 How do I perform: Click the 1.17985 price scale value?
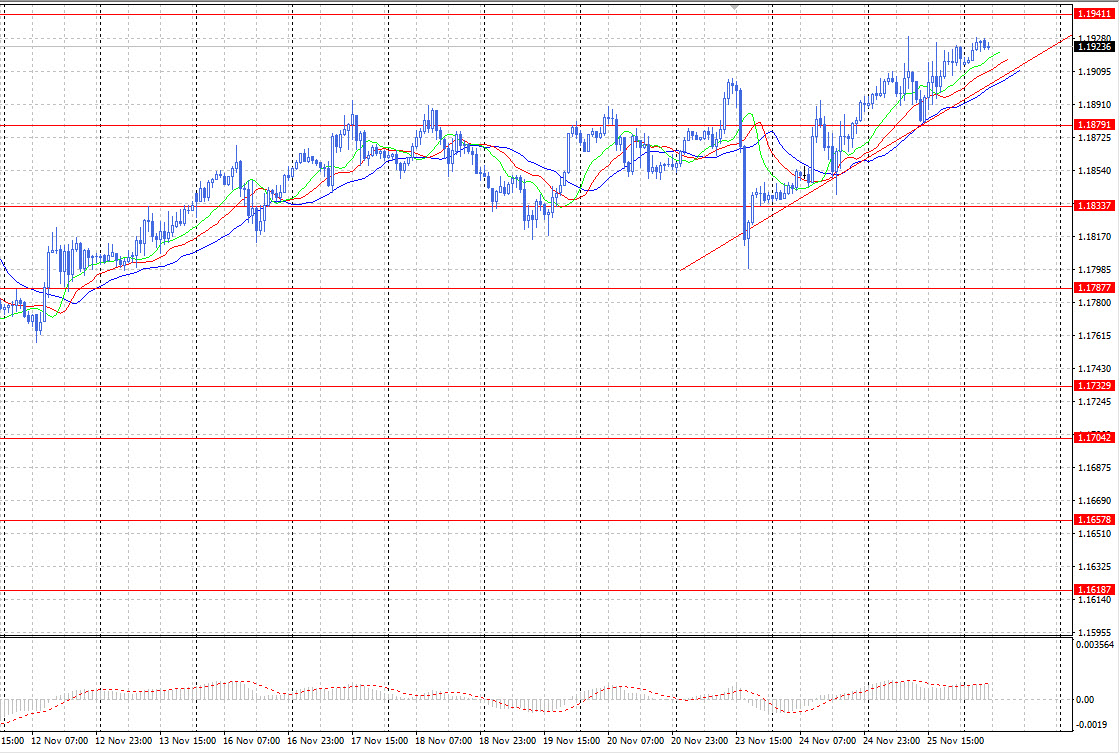coord(1094,270)
